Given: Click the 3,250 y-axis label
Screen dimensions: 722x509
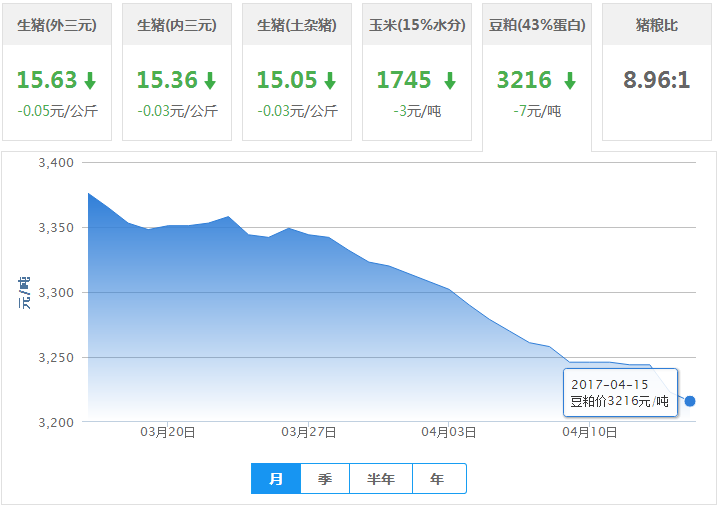Looking at the screenshot, I should click(x=56, y=357).
